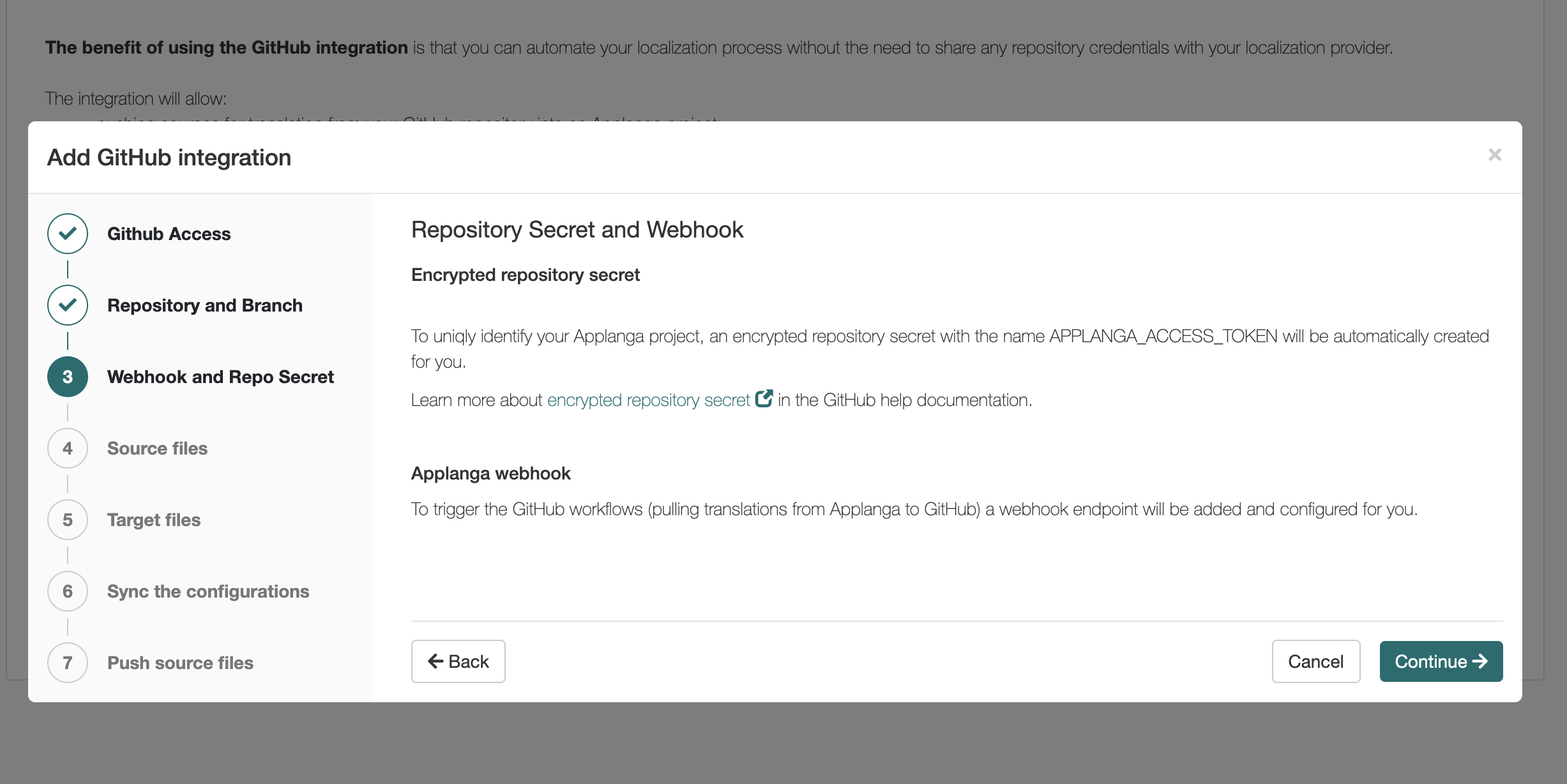Jump to the Target files step
The width and height of the screenshot is (1567, 784).
(154, 520)
